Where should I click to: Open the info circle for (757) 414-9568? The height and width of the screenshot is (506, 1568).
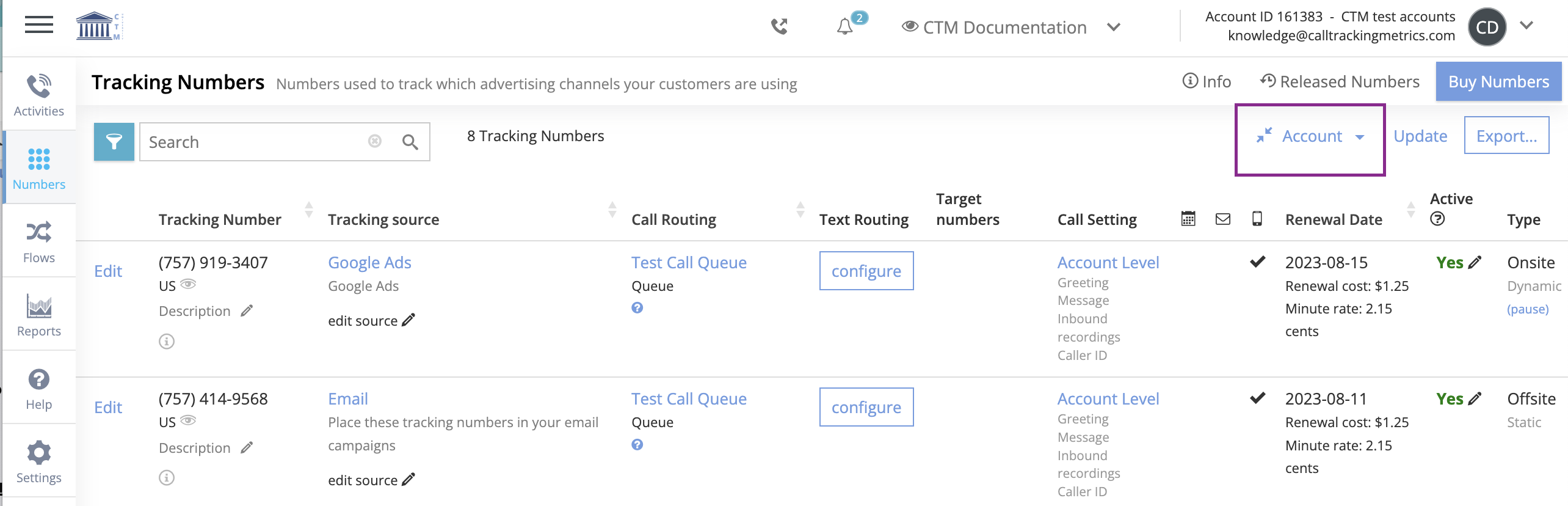point(167,477)
